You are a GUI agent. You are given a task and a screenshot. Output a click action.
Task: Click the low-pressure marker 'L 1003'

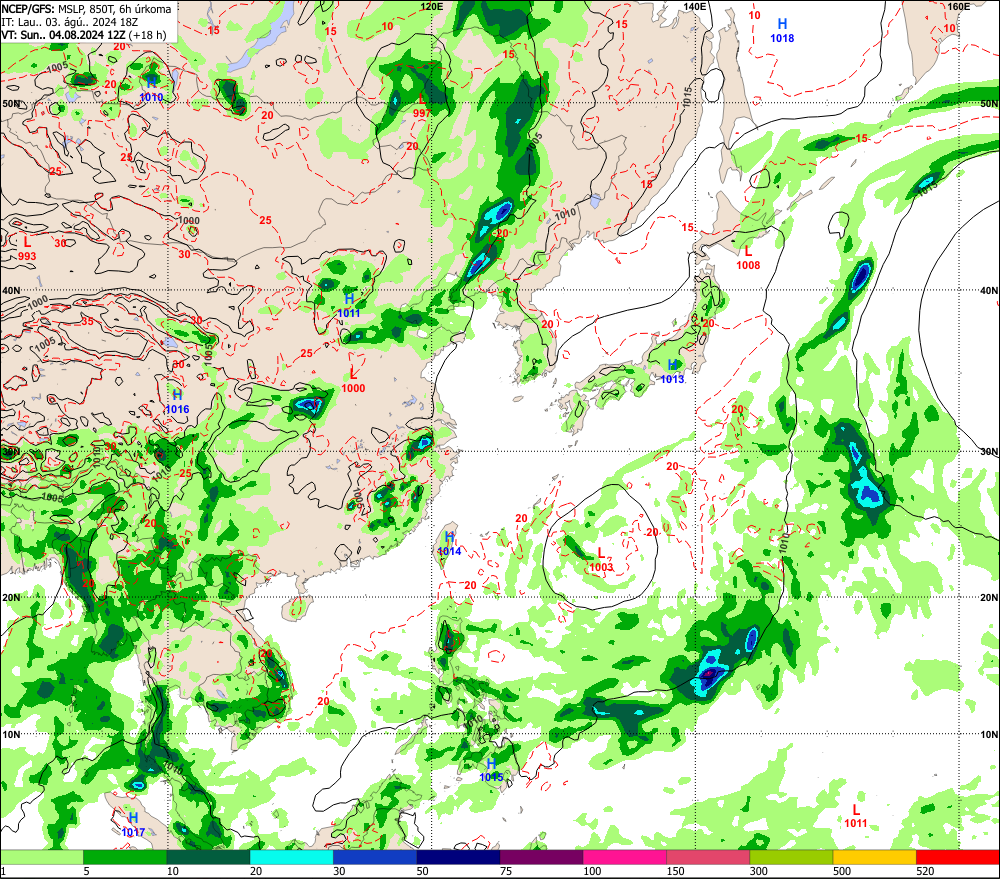pyautogui.click(x=601, y=559)
